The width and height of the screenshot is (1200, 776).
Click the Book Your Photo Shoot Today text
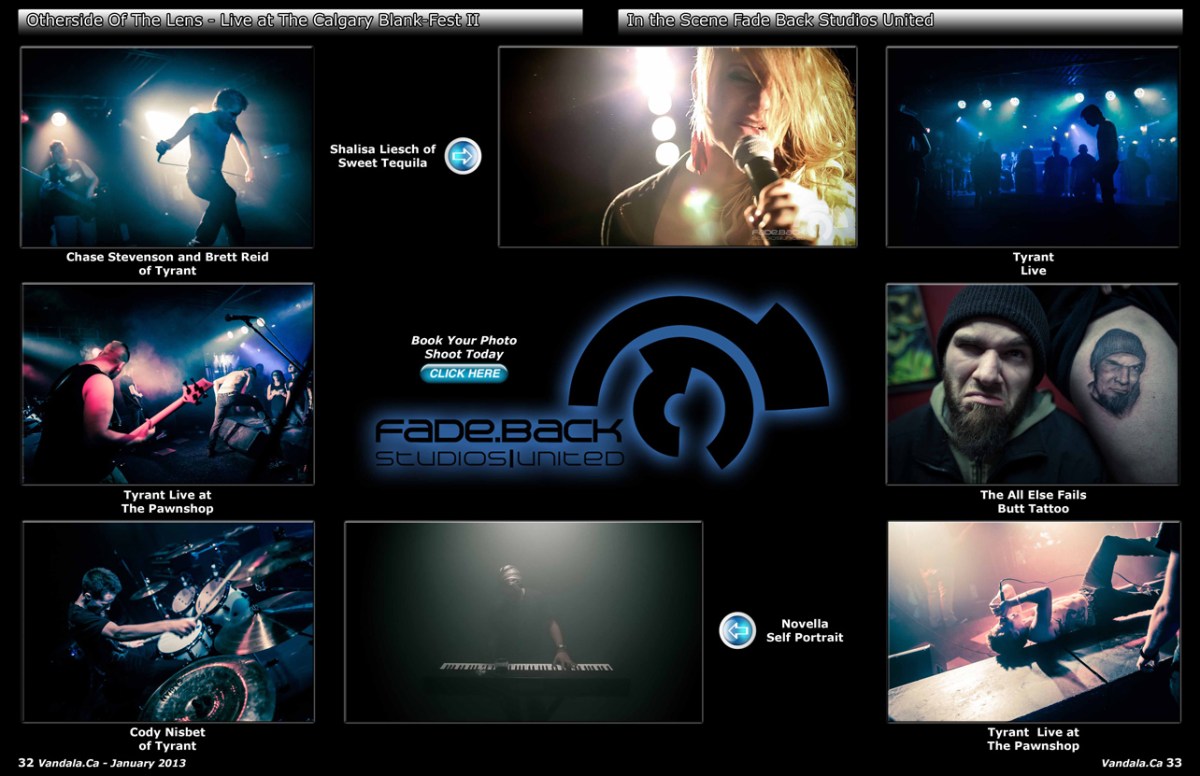(x=464, y=347)
